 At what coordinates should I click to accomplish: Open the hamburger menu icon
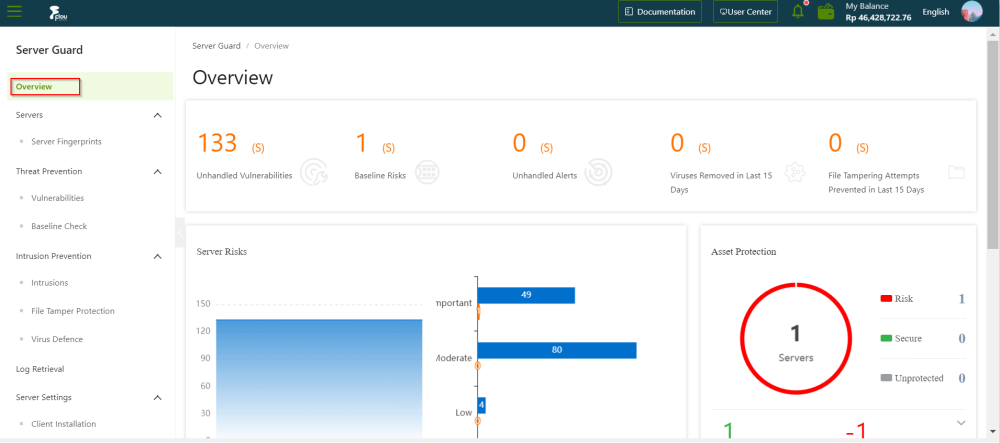[x=14, y=11]
